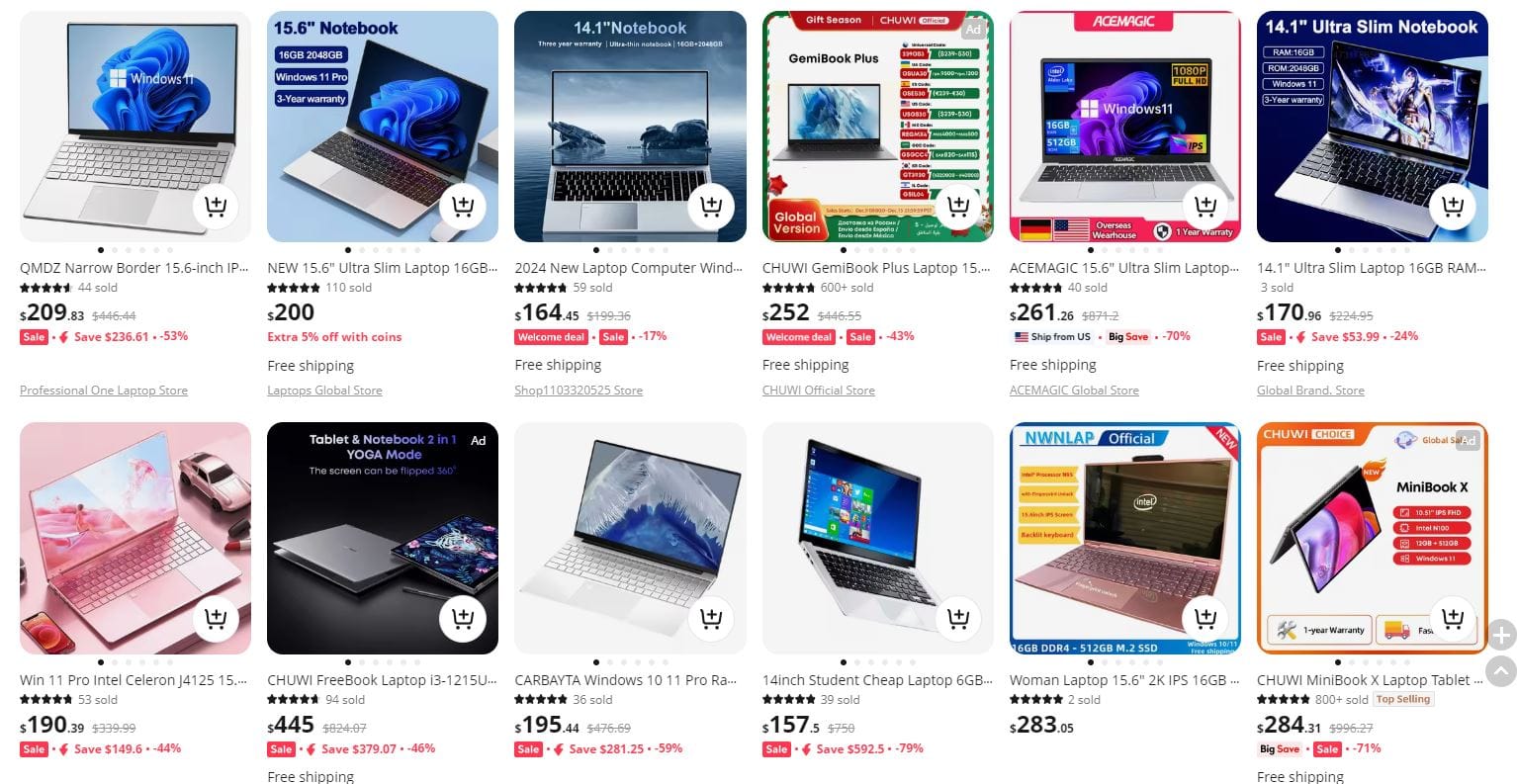1517x784 pixels.
Task: Open CARBAYTA Windows 10 11 Pro listing title
Action: pyautogui.click(x=626, y=680)
